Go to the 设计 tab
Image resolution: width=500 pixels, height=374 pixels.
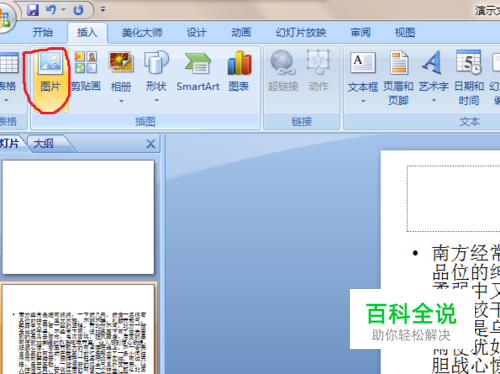[x=196, y=32]
